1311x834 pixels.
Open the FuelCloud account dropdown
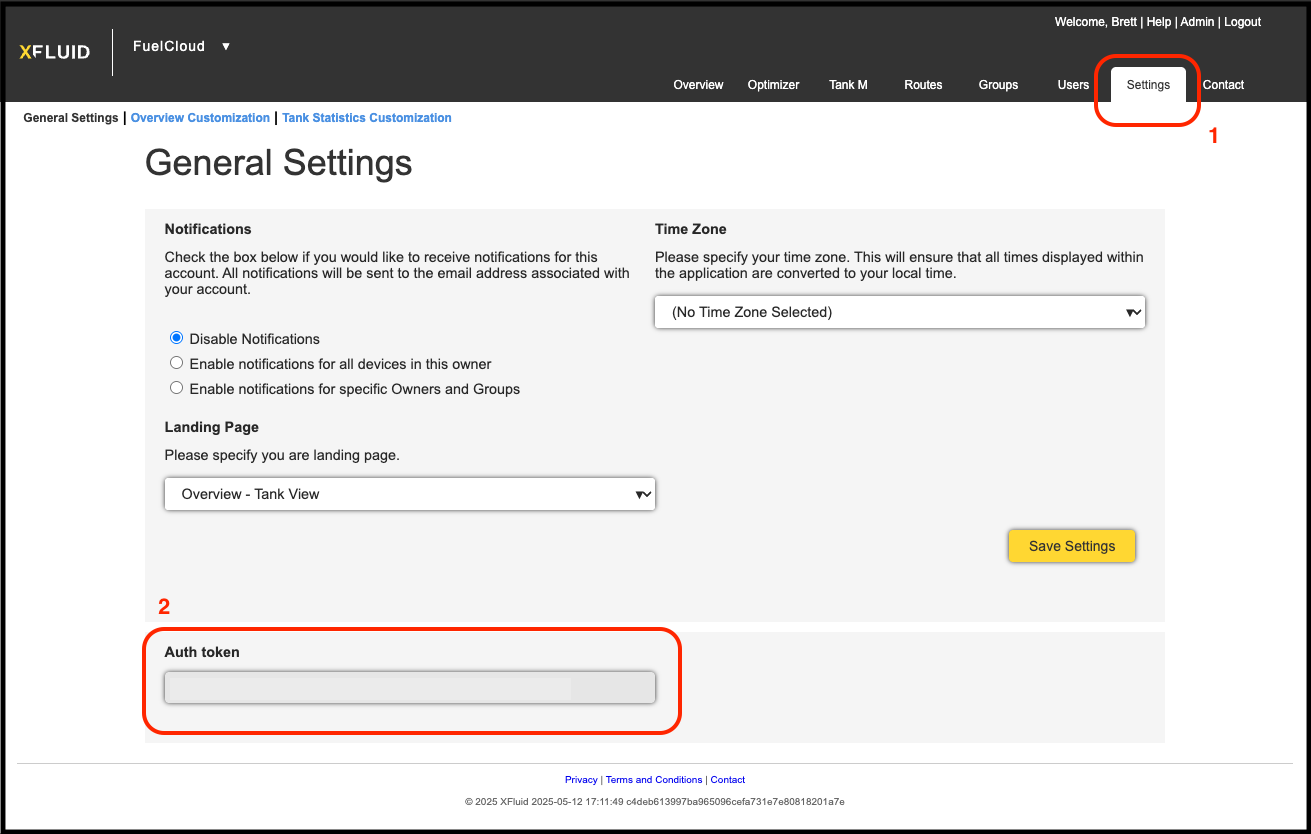tap(181, 46)
